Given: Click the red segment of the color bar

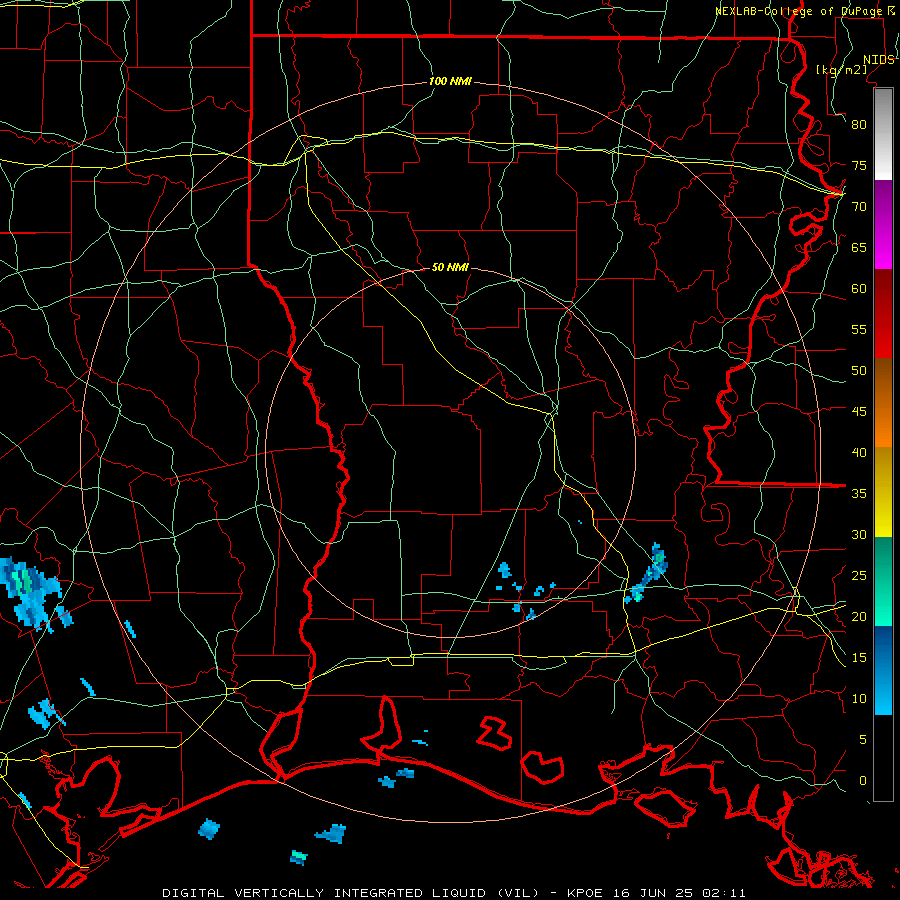Looking at the screenshot, I should 883,314.
